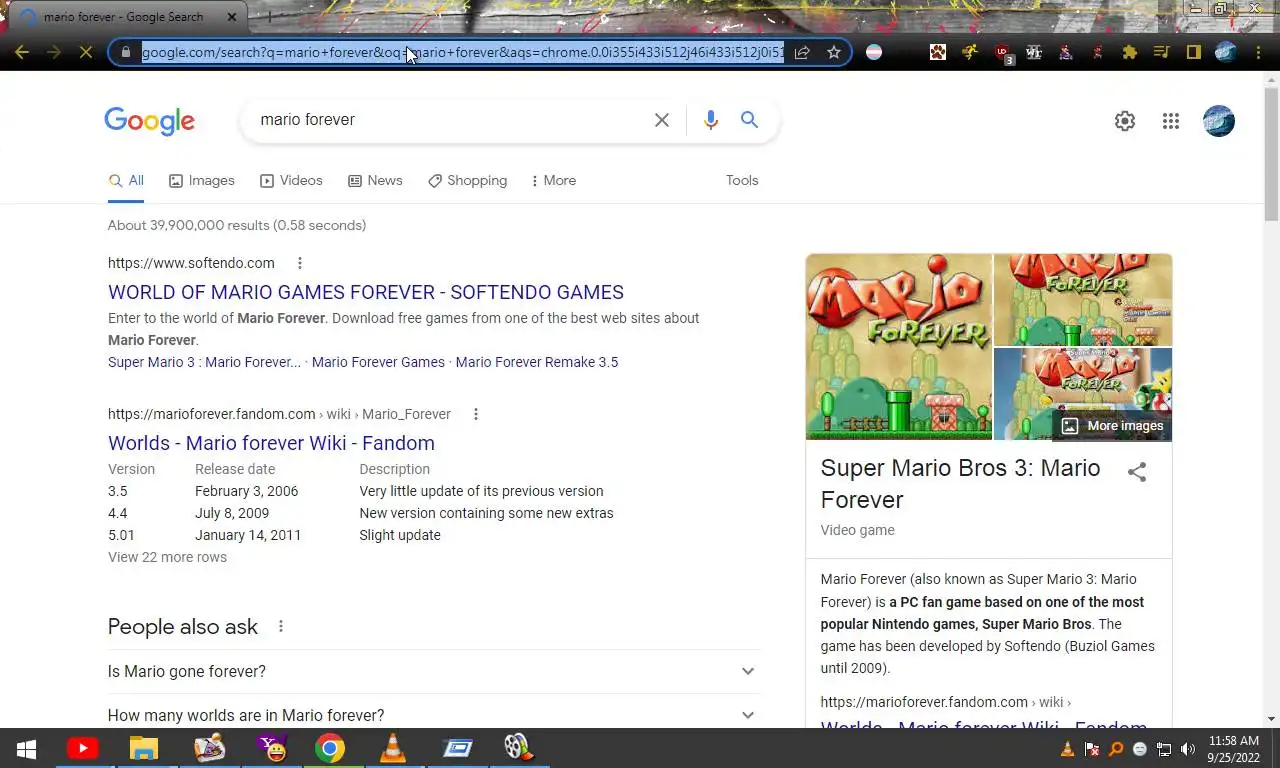Viewport: 1280px width, 768px height.
Task: Start voice search with the microphone
Action: coord(711,120)
